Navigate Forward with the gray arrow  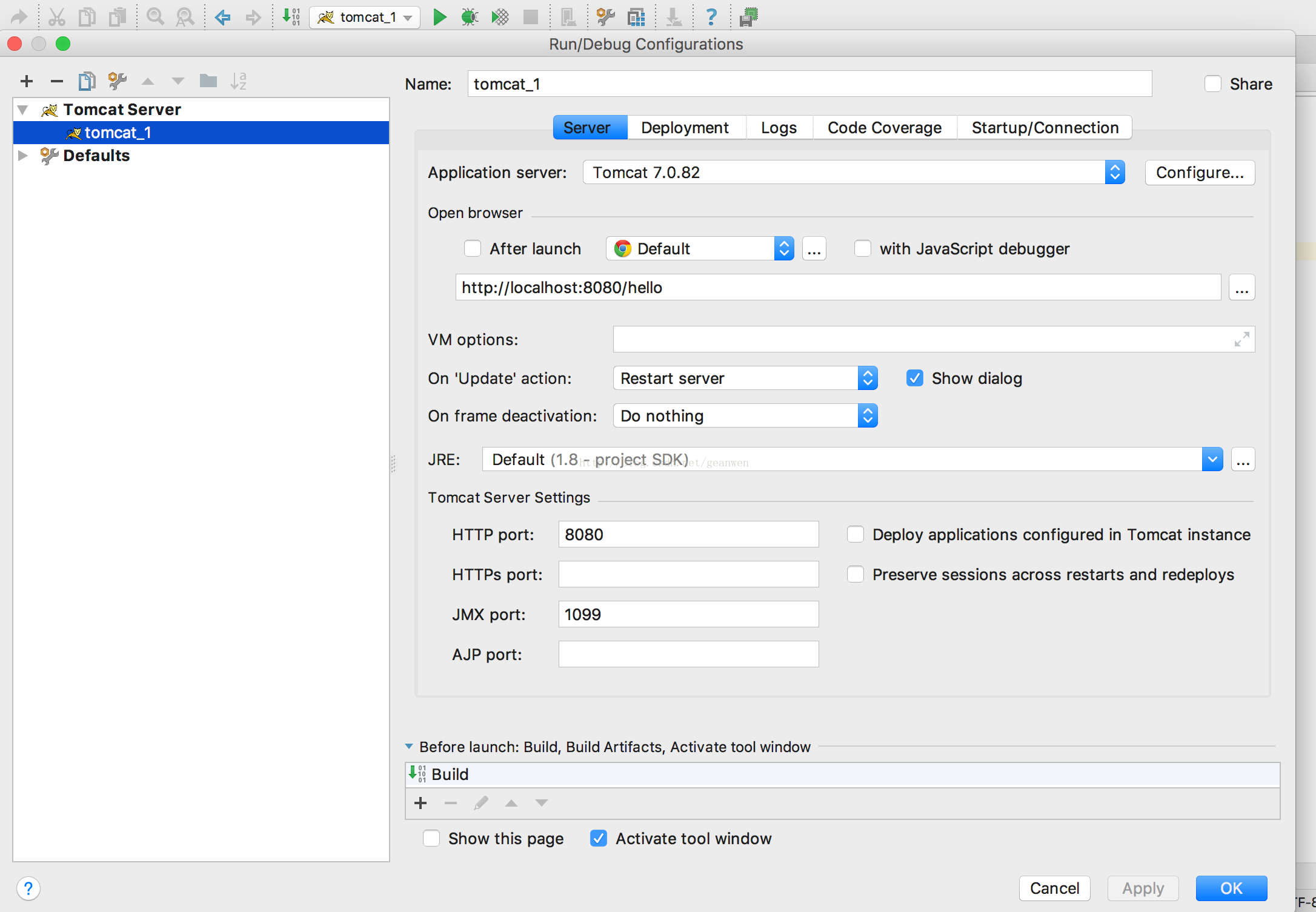(x=253, y=17)
